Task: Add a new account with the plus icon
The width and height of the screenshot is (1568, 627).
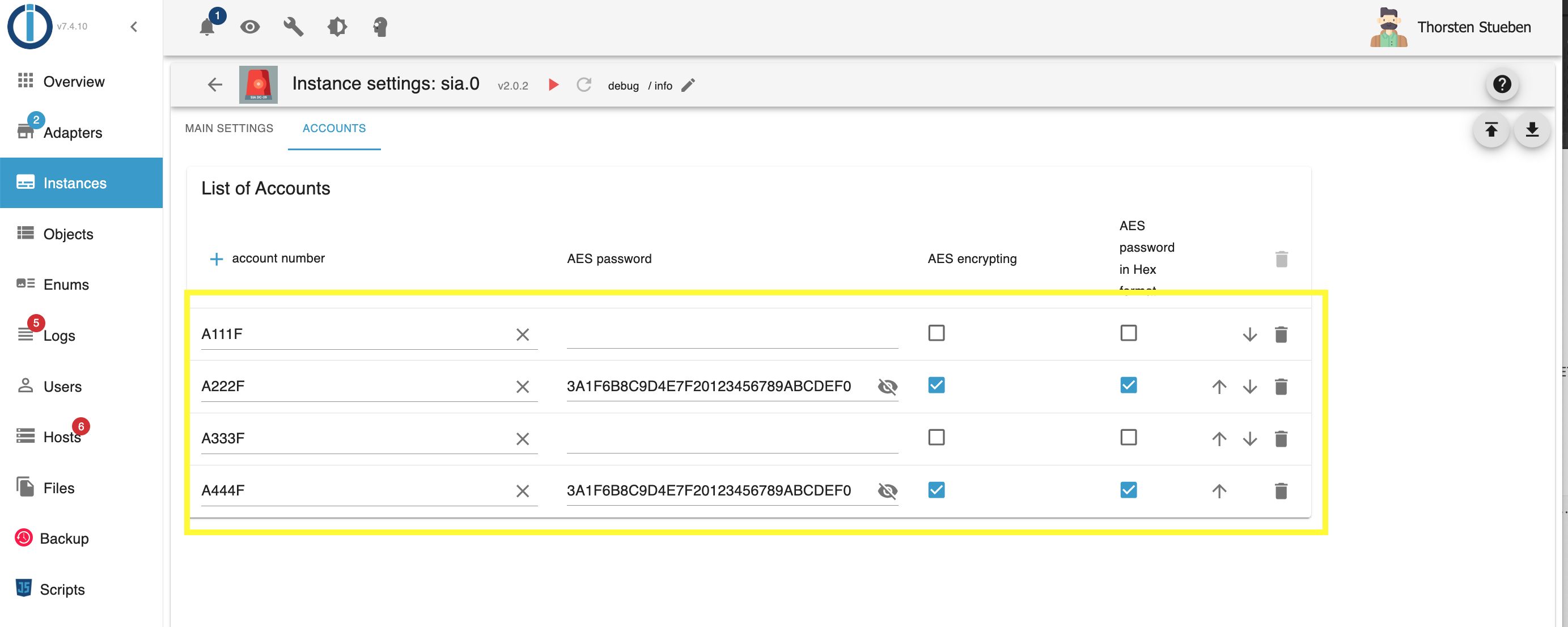Action: 216,259
